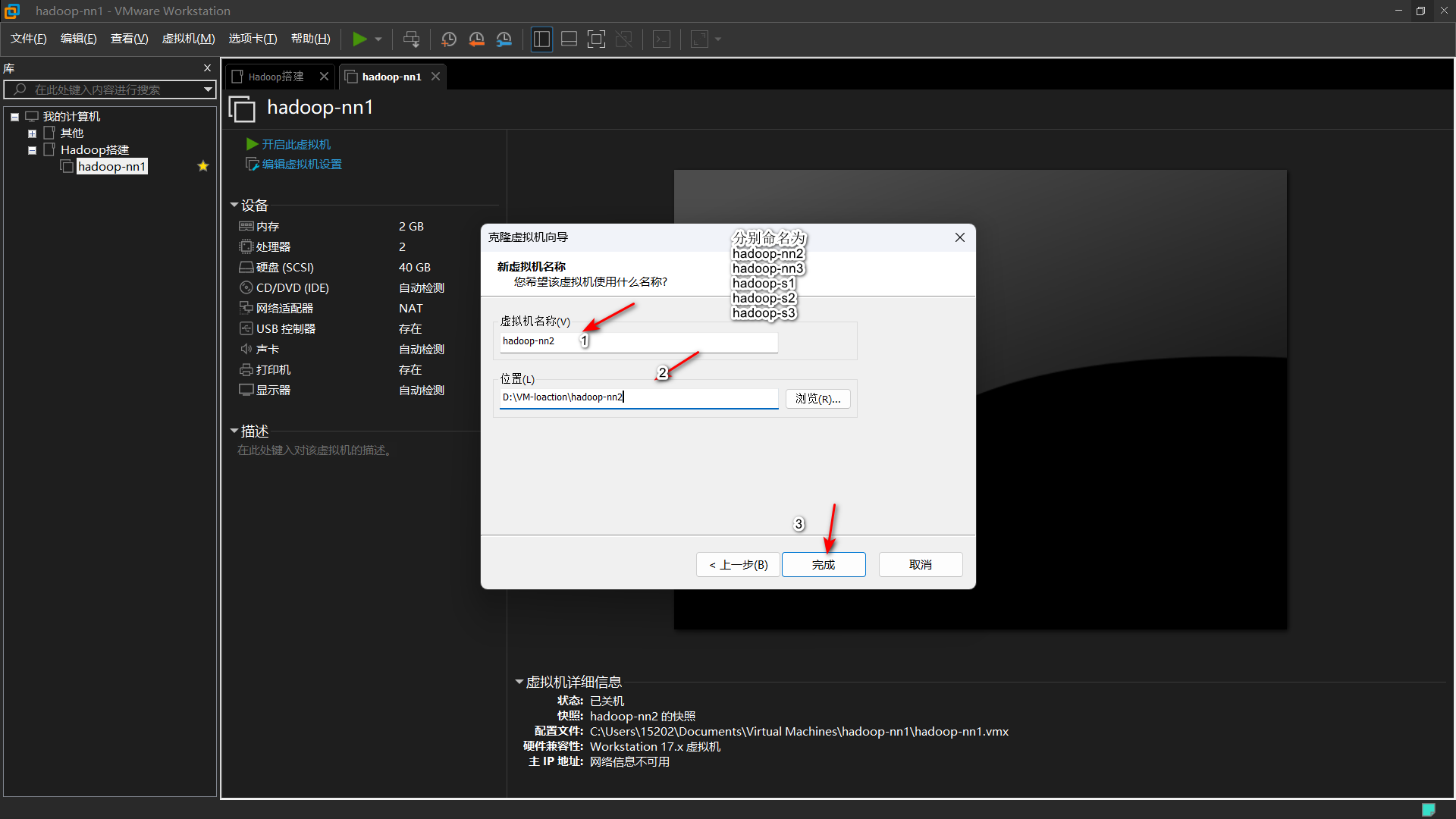The width and height of the screenshot is (1456, 819).
Task: Click the 虚拟机名称 input field
Action: 639,341
